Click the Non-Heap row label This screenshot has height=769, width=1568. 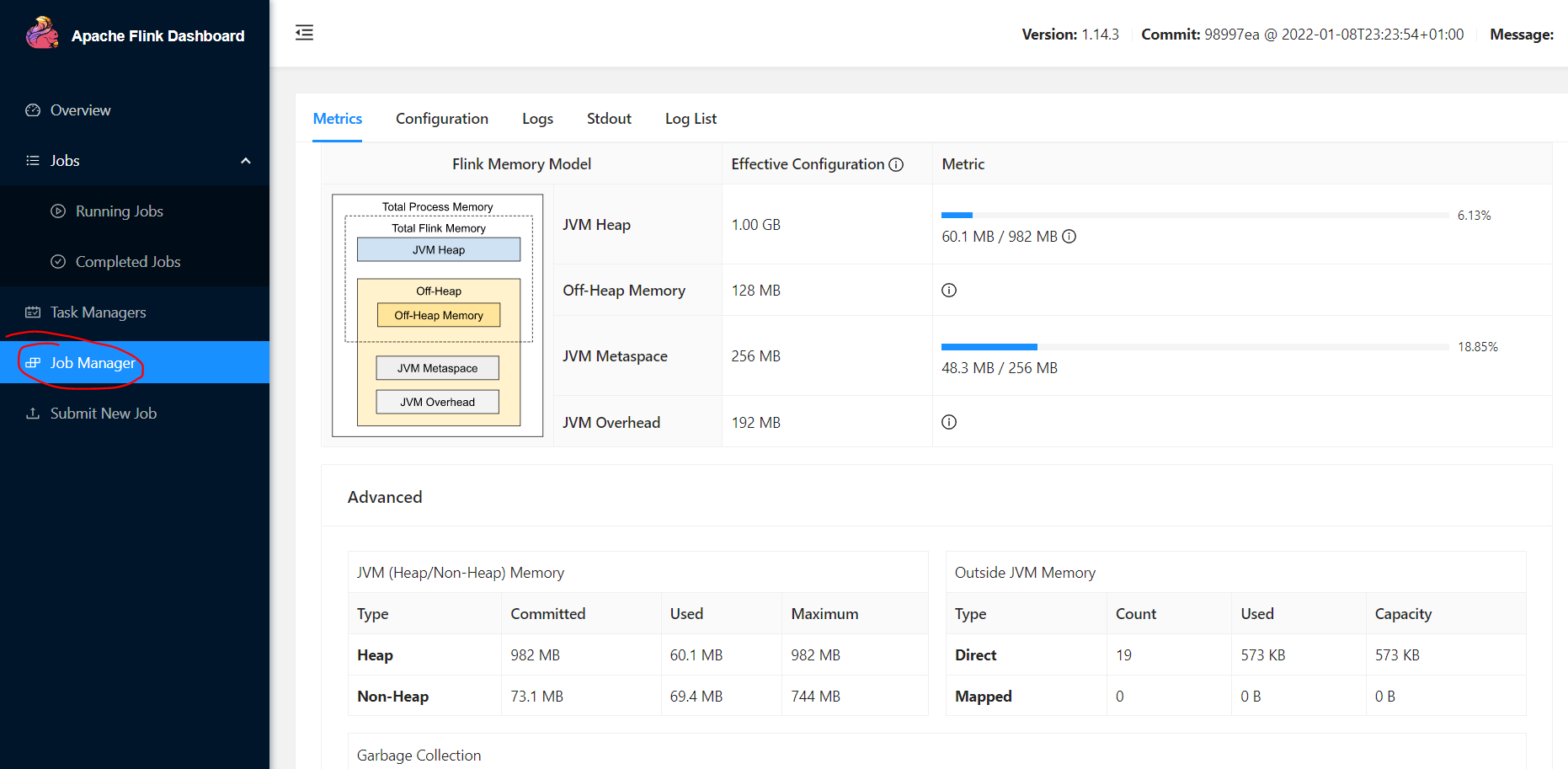click(392, 697)
